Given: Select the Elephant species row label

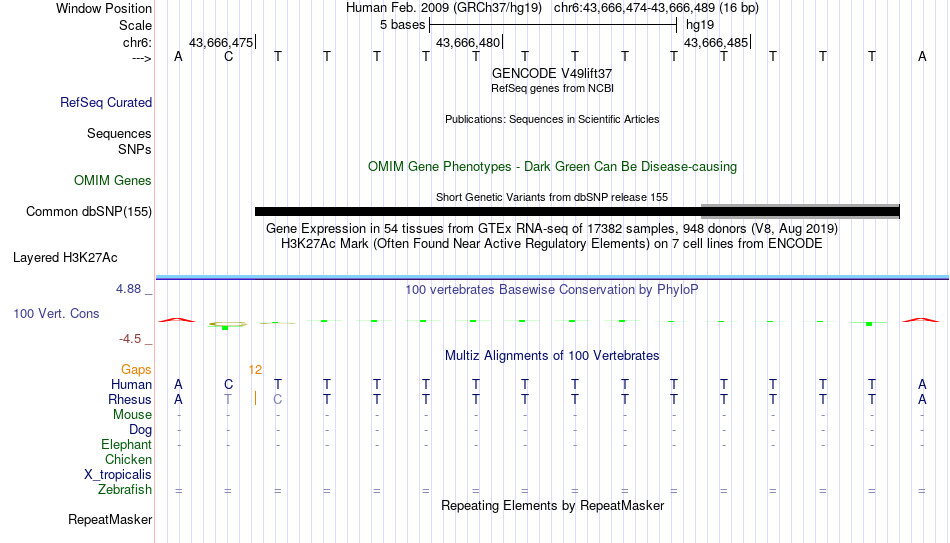Looking at the screenshot, I should pyautogui.click(x=126, y=444).
